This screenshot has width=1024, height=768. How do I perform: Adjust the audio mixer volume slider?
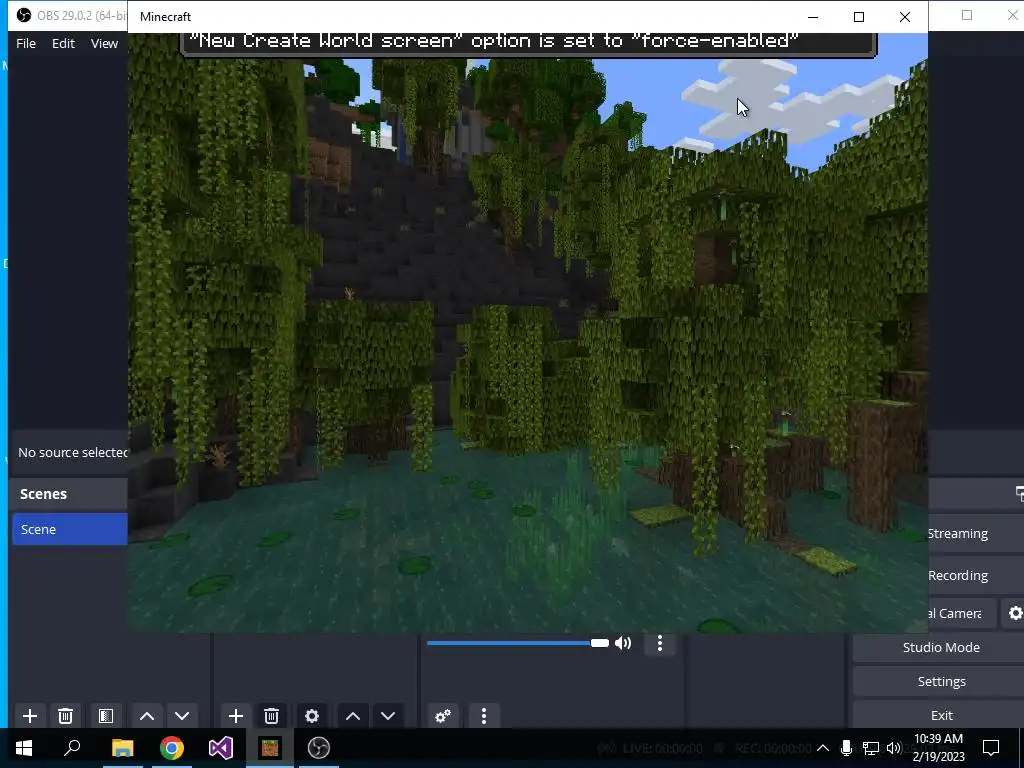(x=517, y=643)
